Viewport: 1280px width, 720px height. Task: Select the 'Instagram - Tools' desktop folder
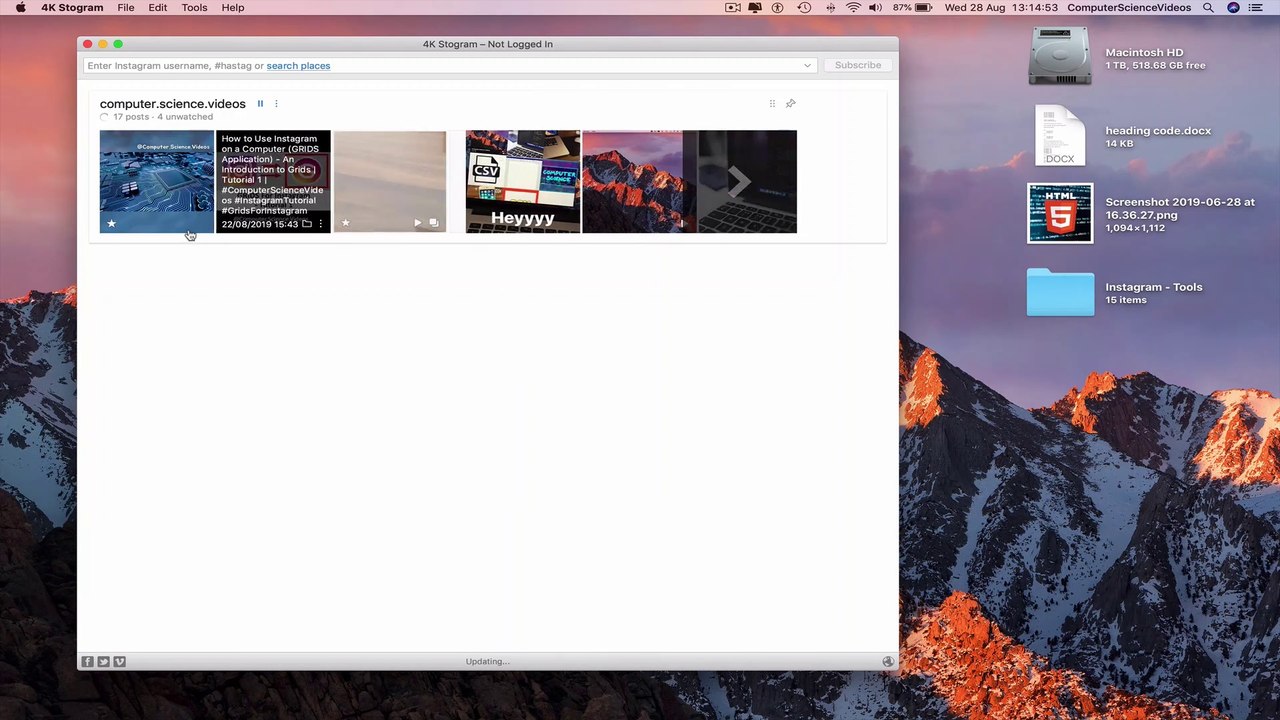[x=1060, y=292]
